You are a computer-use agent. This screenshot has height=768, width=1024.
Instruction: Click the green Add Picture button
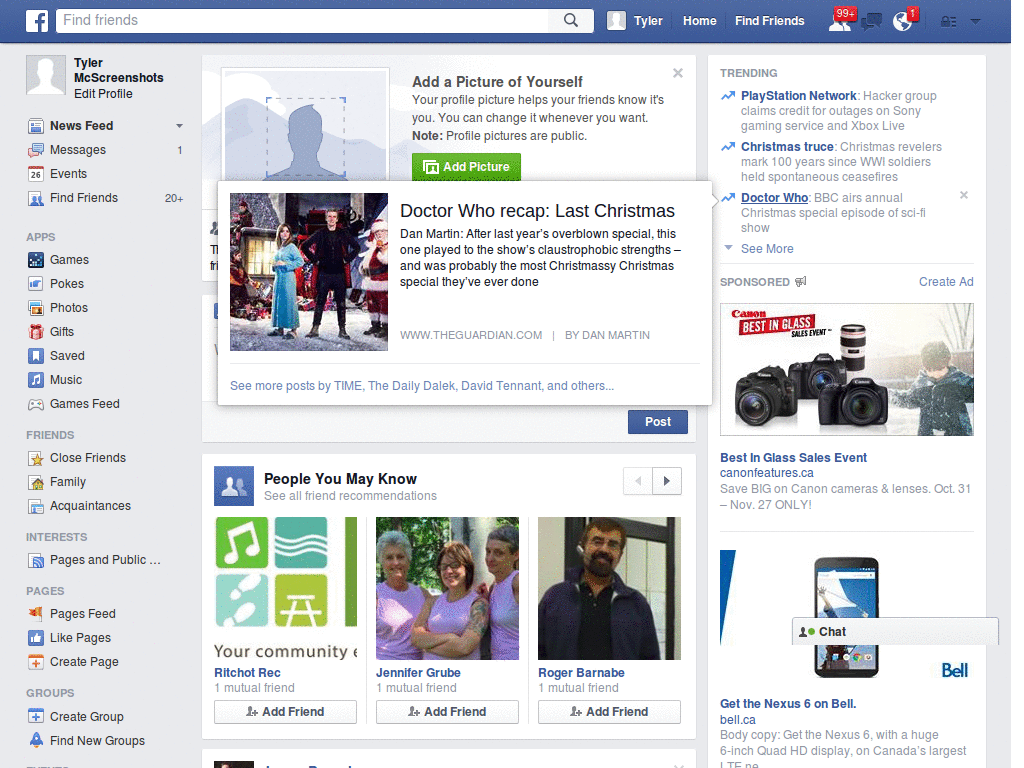click(466, 167)
